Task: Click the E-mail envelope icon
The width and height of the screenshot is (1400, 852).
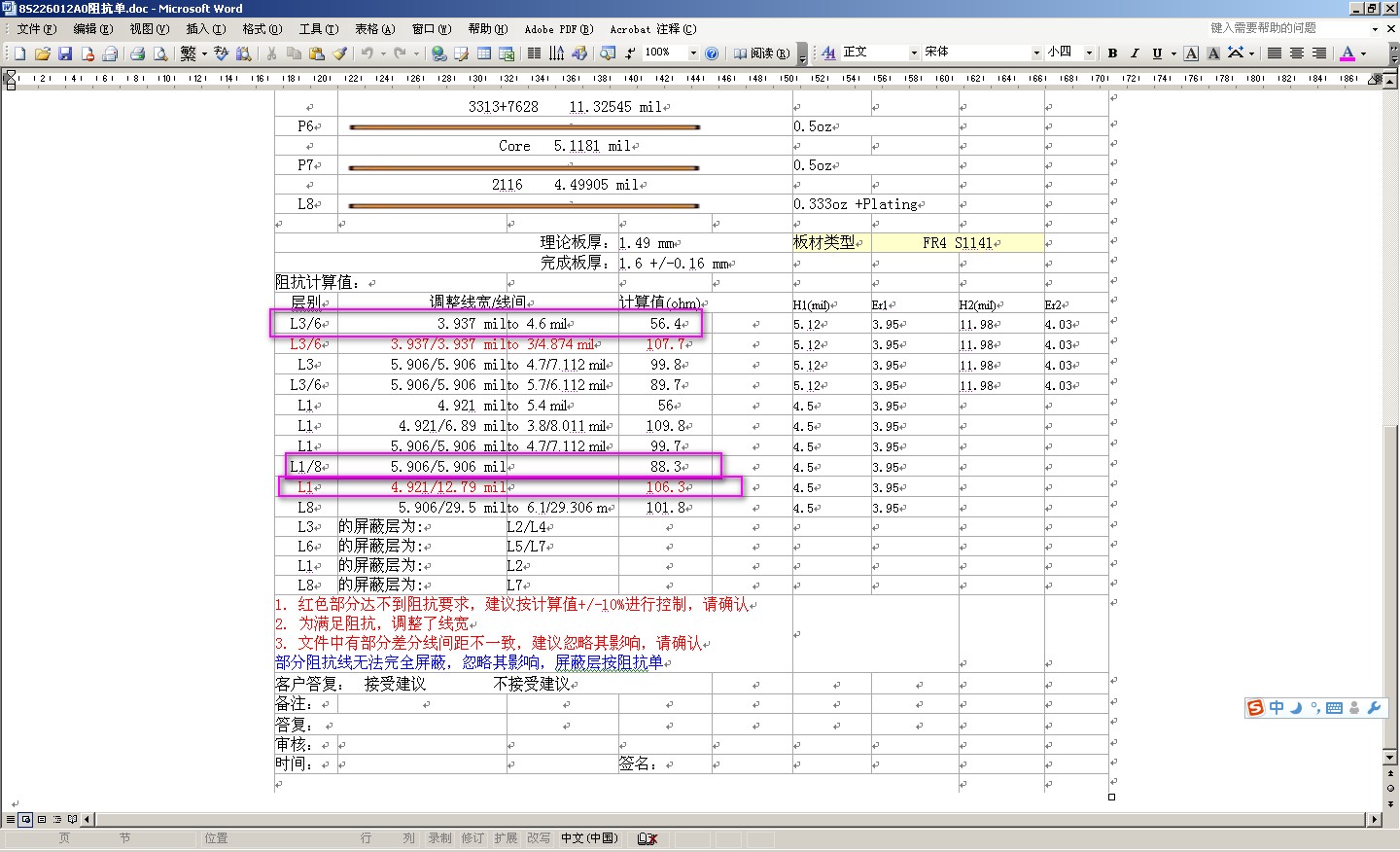Action: (x=110, y=53)
